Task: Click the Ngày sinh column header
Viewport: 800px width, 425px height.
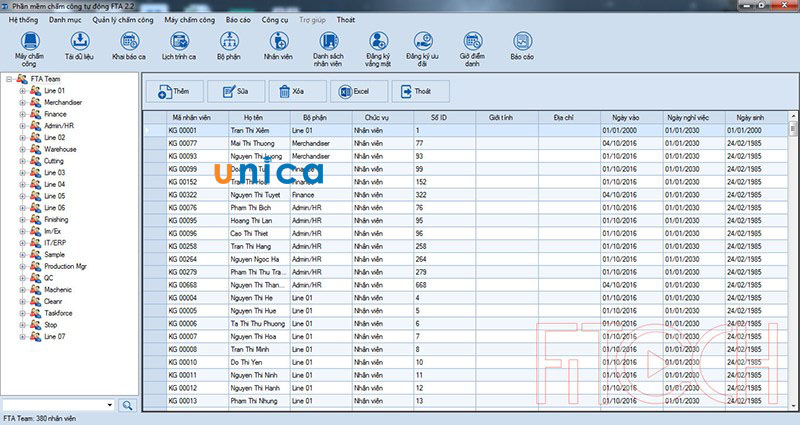Action: (757, 117)
